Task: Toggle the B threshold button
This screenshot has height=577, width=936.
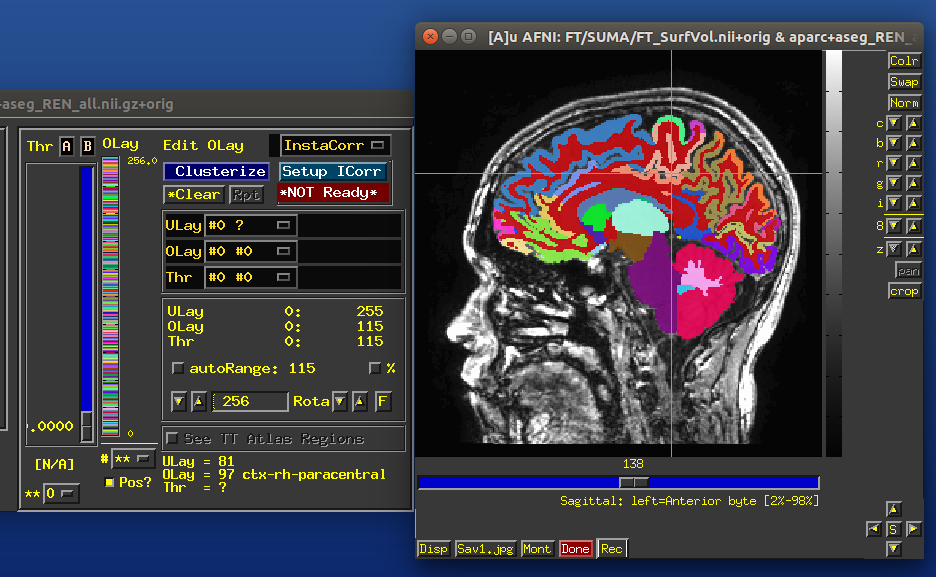Action: click(x=87, y=146)
